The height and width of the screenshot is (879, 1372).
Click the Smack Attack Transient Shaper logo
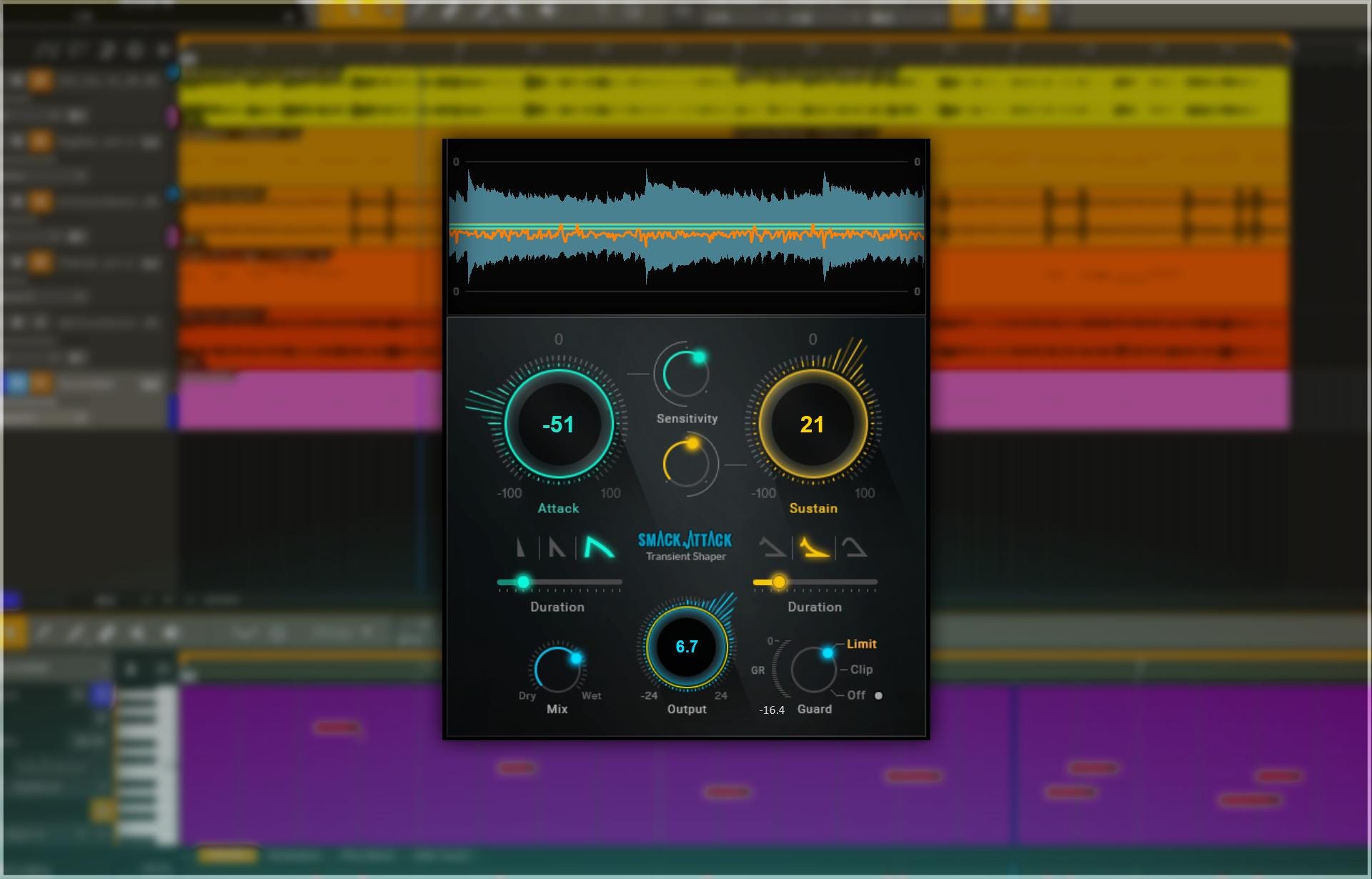pyautogui.click(x=685, y=546)
